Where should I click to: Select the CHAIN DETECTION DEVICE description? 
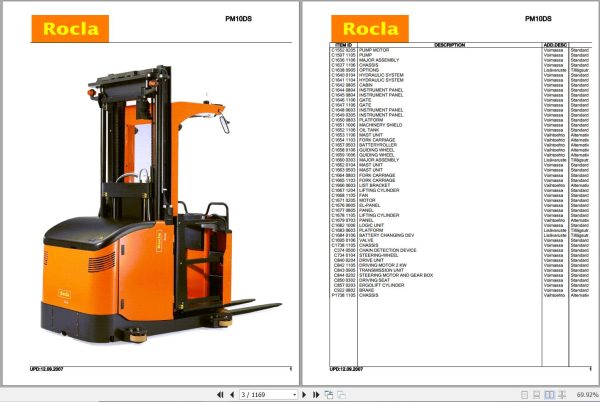(x=388, y=250)
